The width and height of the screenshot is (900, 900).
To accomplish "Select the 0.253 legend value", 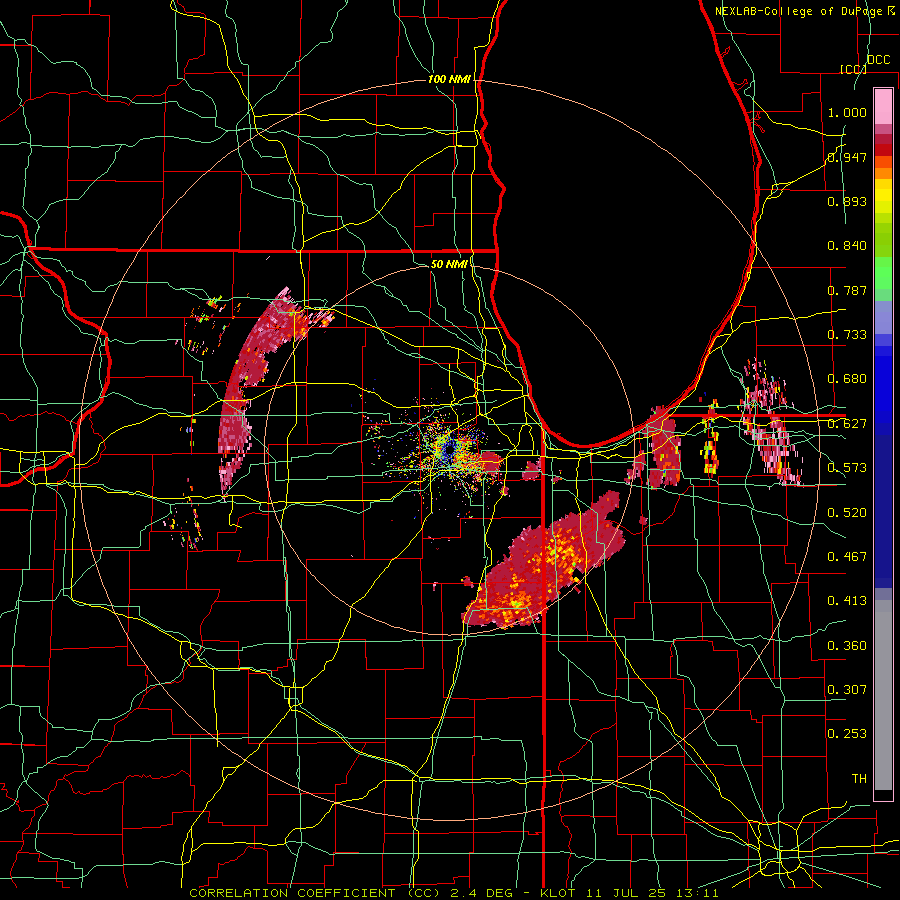I will click(x=847, y=734).
